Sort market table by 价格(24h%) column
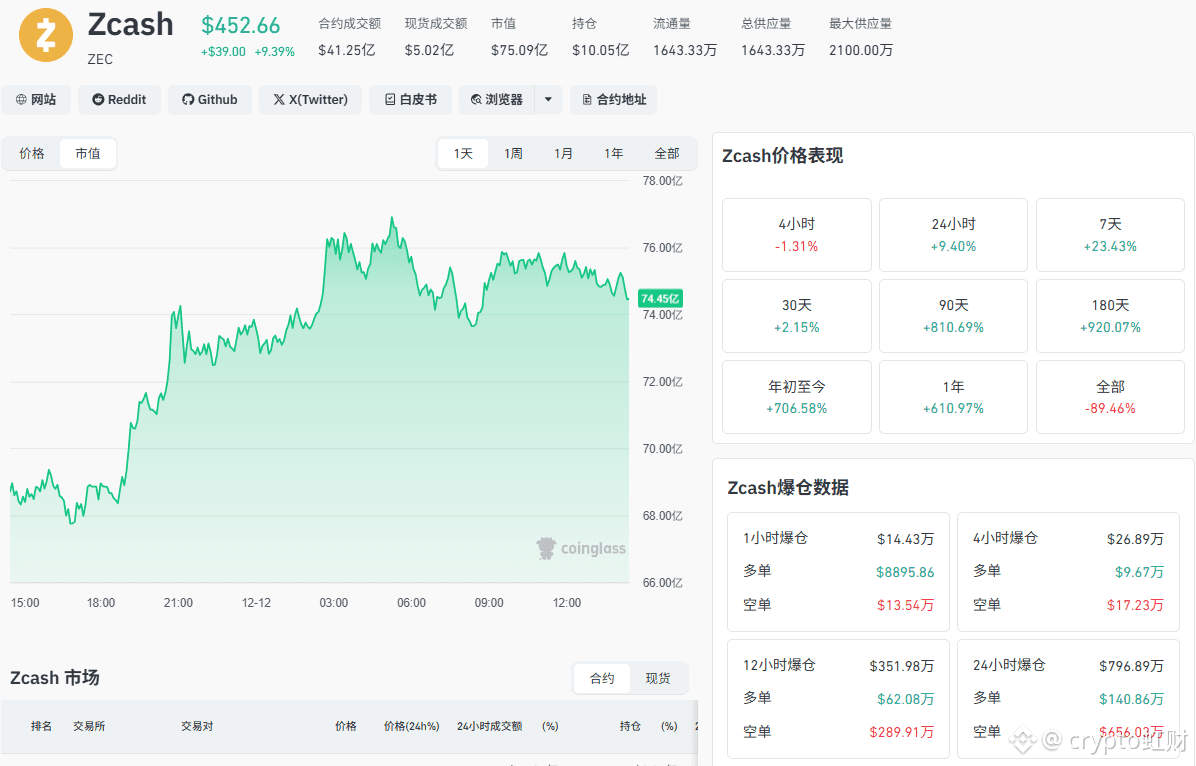 click(x=412, y=726)
